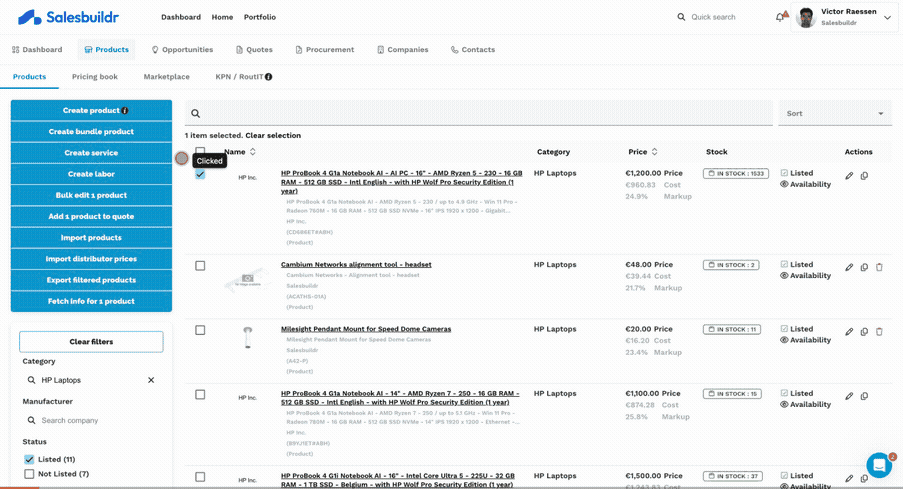Image resolution: width=903 pixels, height=489 pixels.
Task: Open the Dashboard top menu item
Action: pos(181,17)
